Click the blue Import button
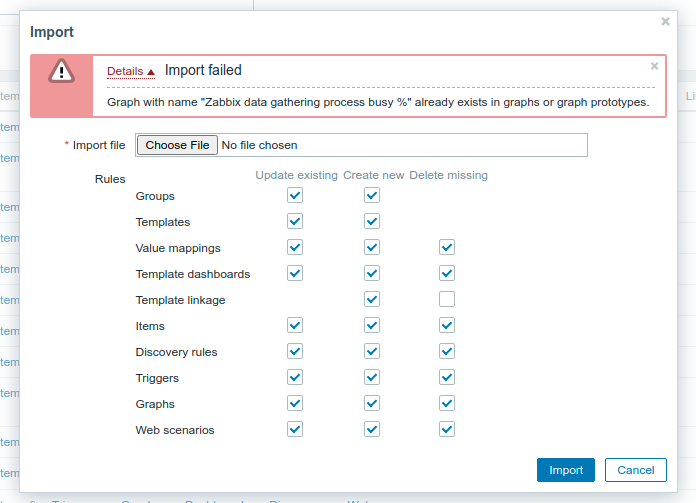This screenshot has width=696, height=503. coord(566,470)
